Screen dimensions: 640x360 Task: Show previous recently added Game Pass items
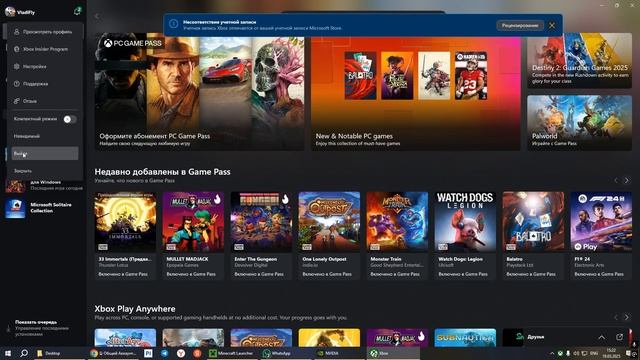(616, 180)
